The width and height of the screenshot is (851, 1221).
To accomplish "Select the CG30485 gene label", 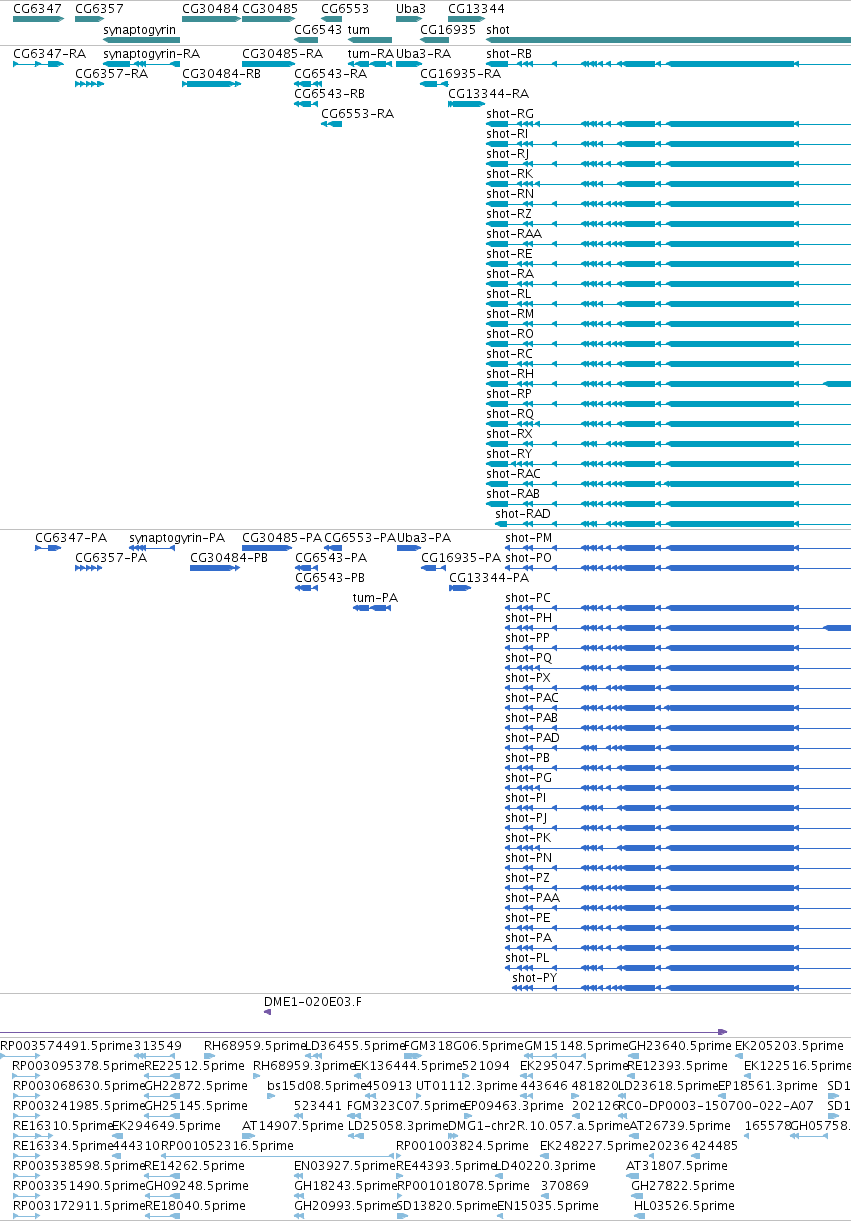I will pyautogui.click(x=270, y=8).
